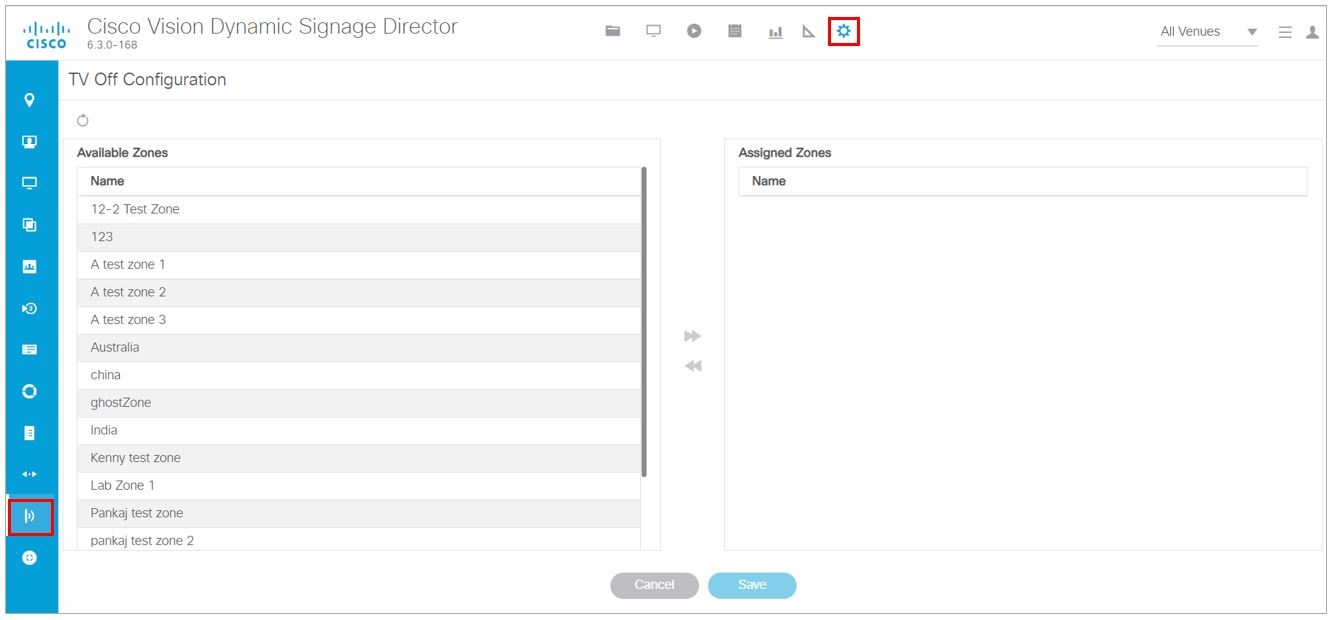This screenshot has width=1334, height=620.
Task: Click the unassign left double-arrow button
Action: [x=692, y=366]
